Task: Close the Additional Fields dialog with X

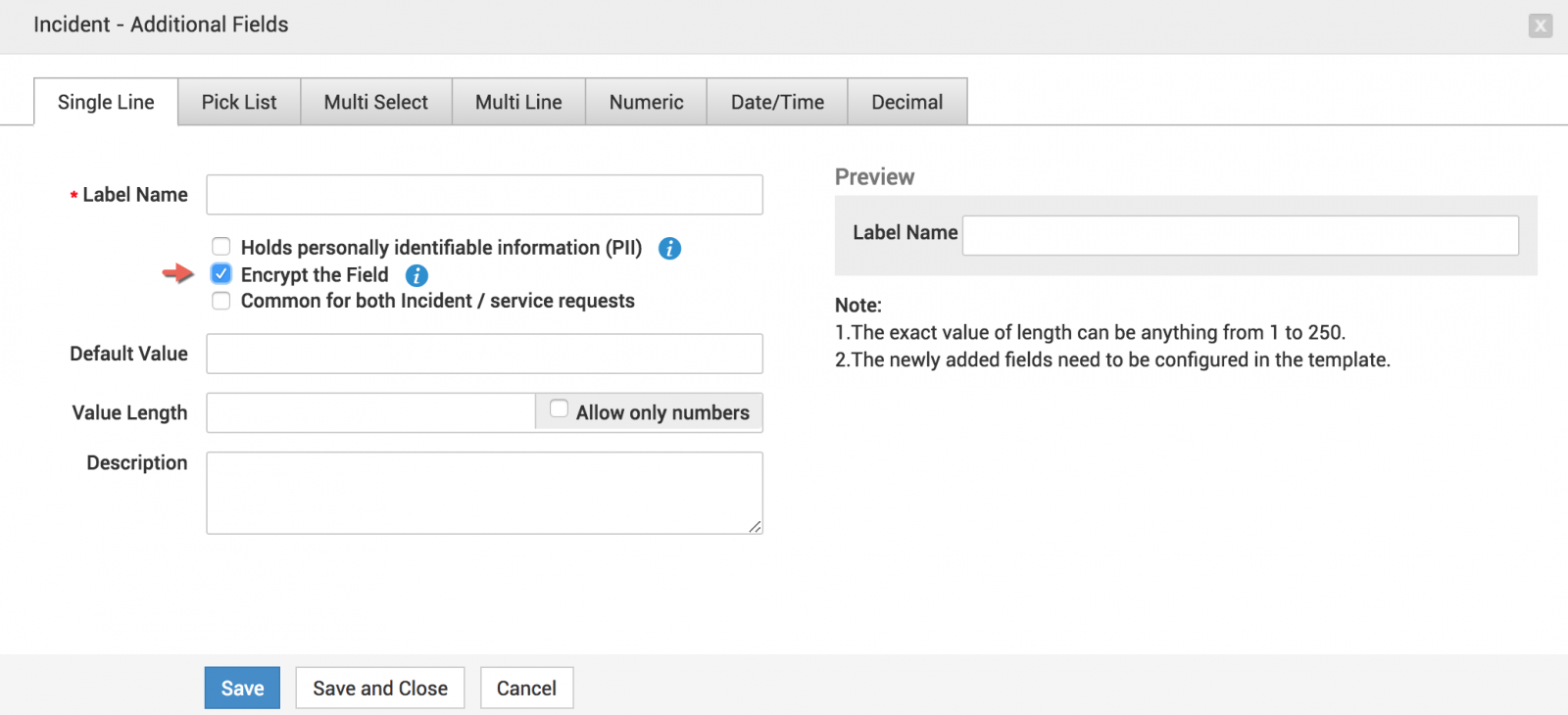Action: click(1540, 25)
